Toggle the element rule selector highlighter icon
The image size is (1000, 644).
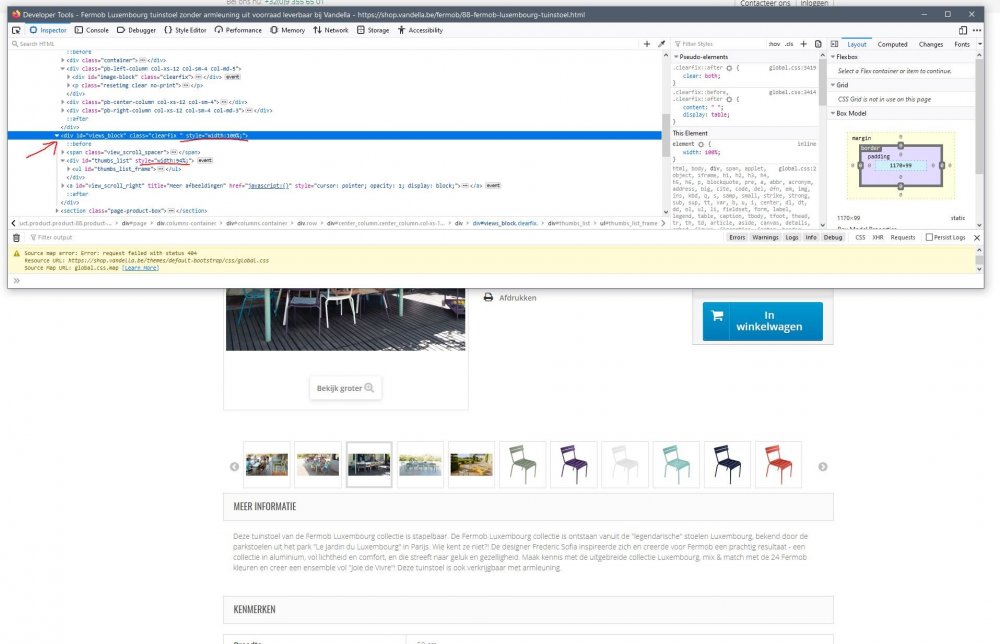[700, 144]
